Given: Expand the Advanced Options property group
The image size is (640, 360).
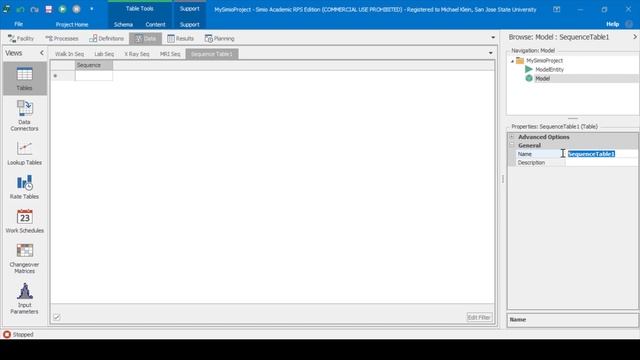Looking at the screenshot, I should pyautogui.click(x=512, y=137).
